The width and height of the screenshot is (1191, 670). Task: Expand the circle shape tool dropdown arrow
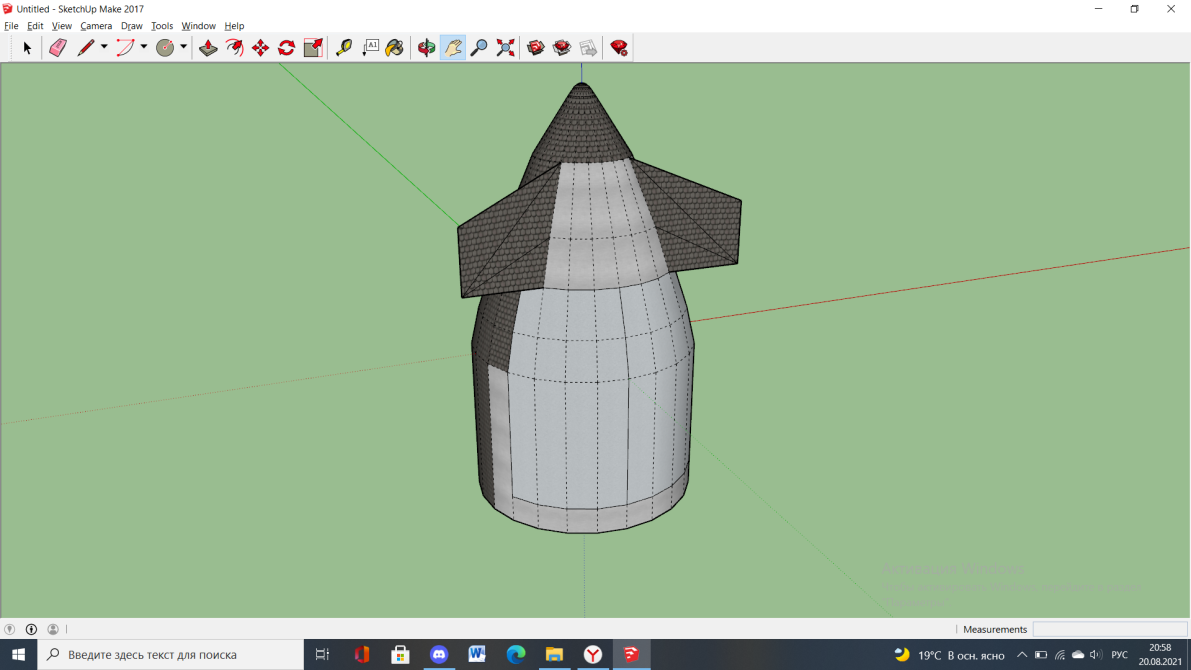tap(183, 47)
